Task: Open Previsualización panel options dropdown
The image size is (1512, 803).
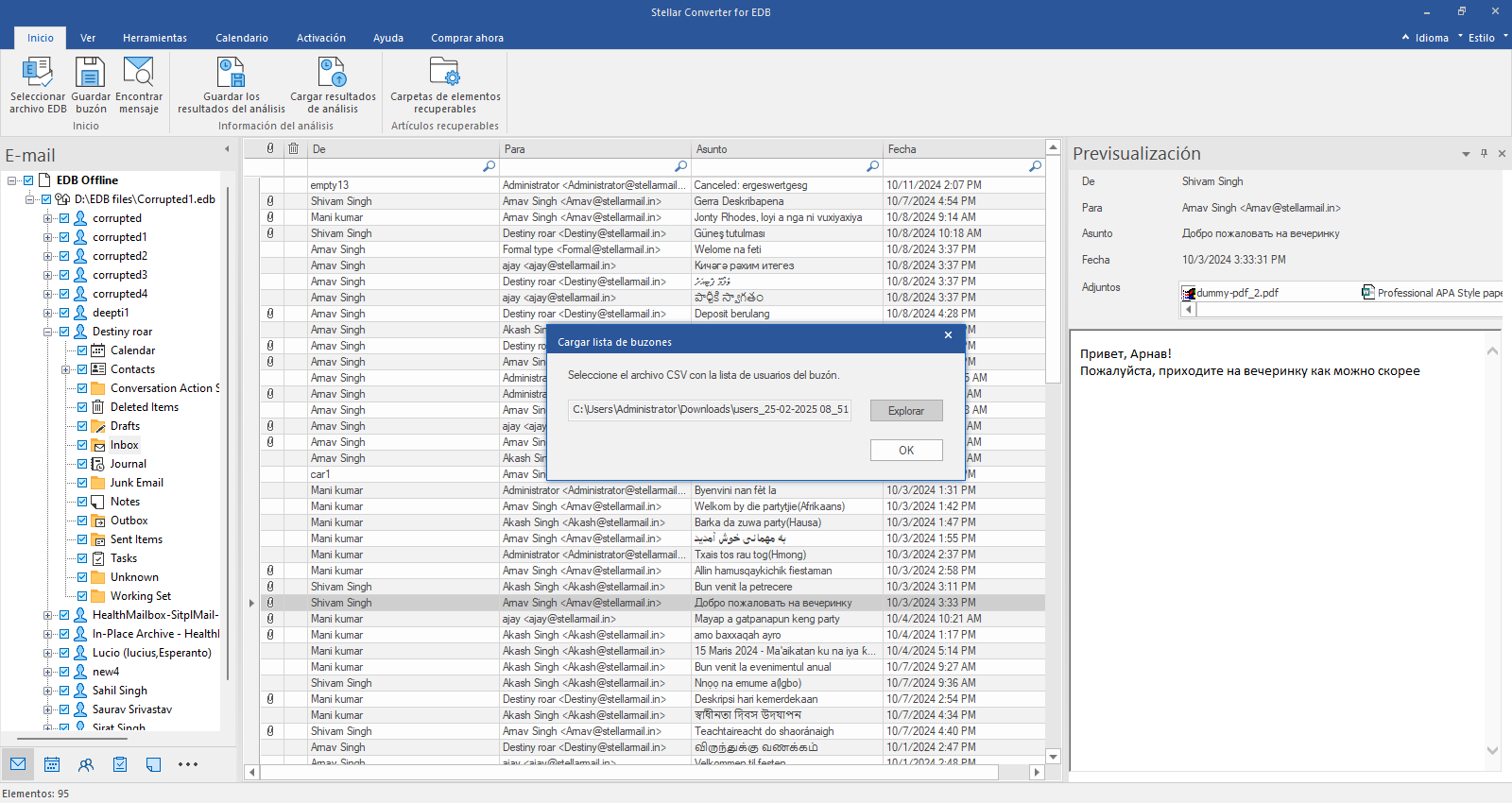Action: click(x=1466, y=153)
